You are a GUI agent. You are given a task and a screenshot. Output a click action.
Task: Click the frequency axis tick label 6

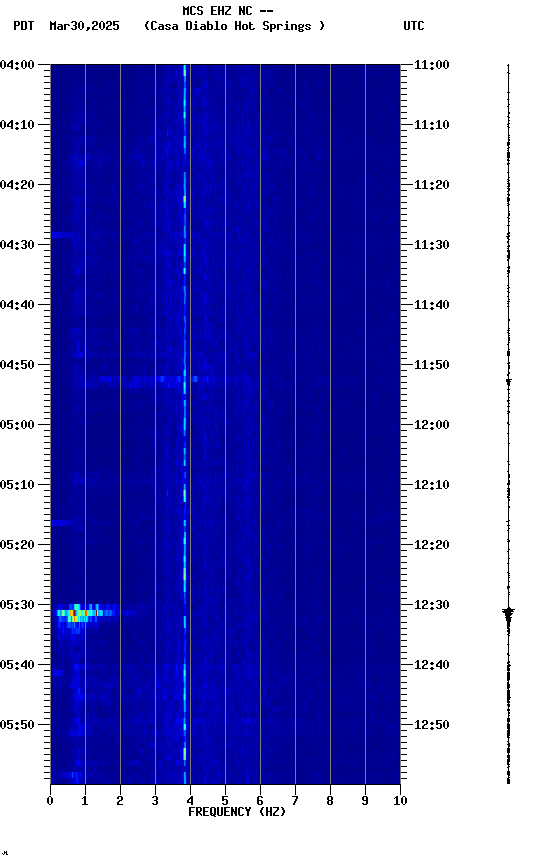click(260, 801)
